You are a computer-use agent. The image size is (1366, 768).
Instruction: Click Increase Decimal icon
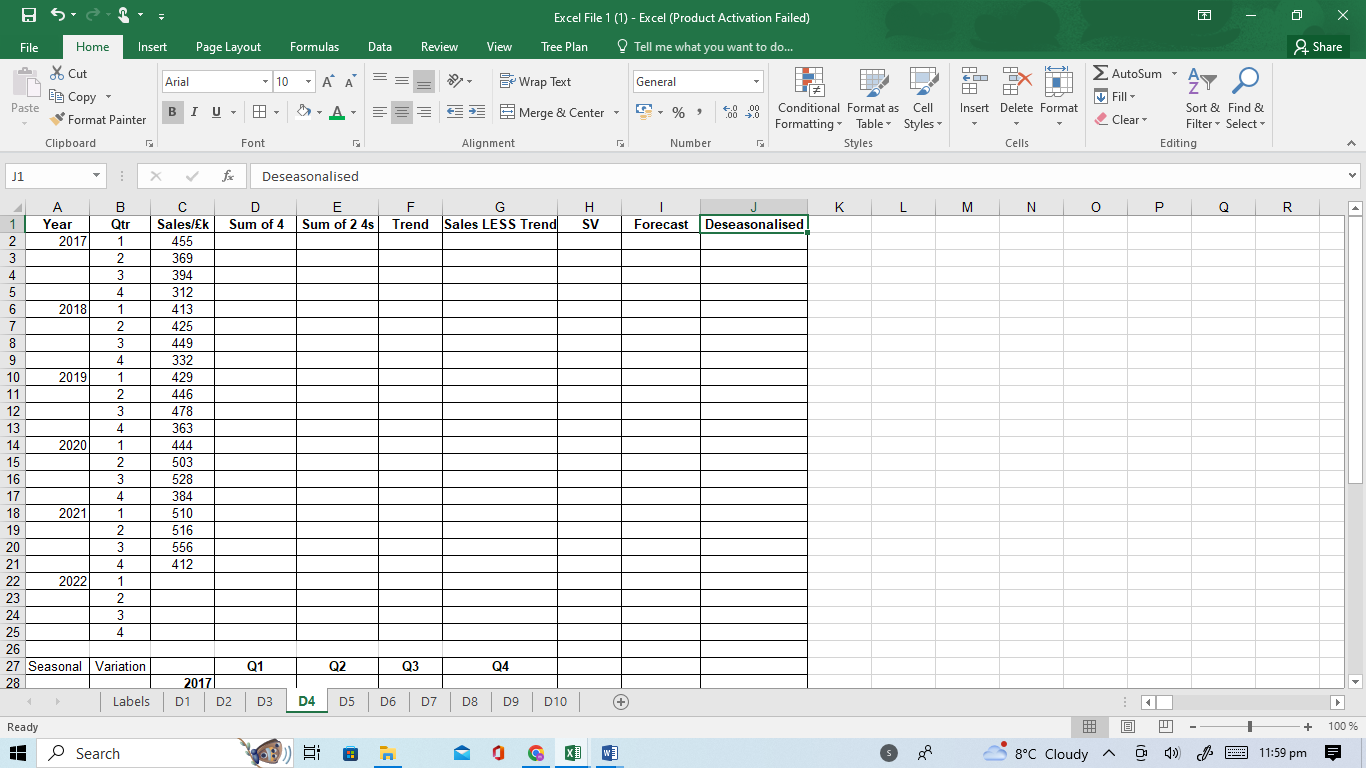[x=729, y=113]
